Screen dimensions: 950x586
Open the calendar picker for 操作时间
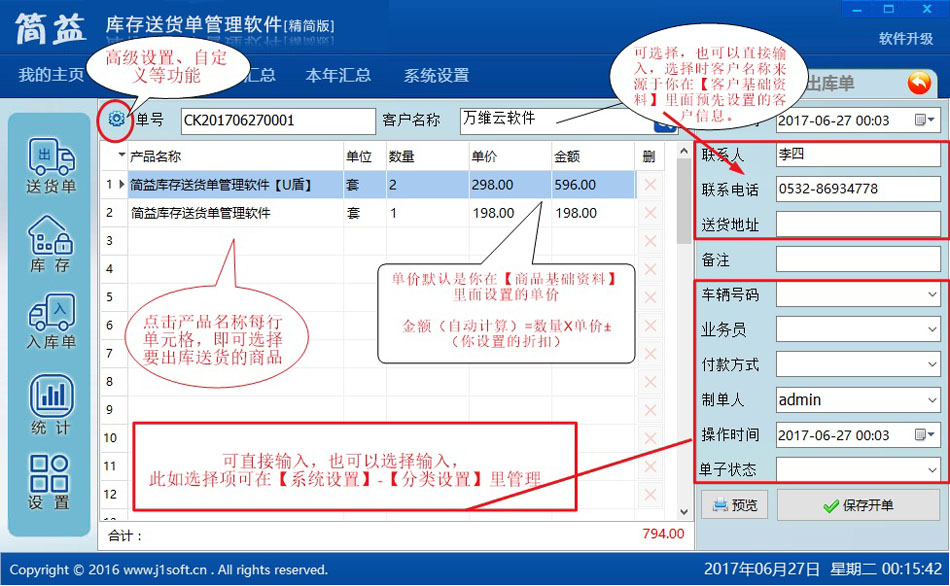[x=925, y=435]
